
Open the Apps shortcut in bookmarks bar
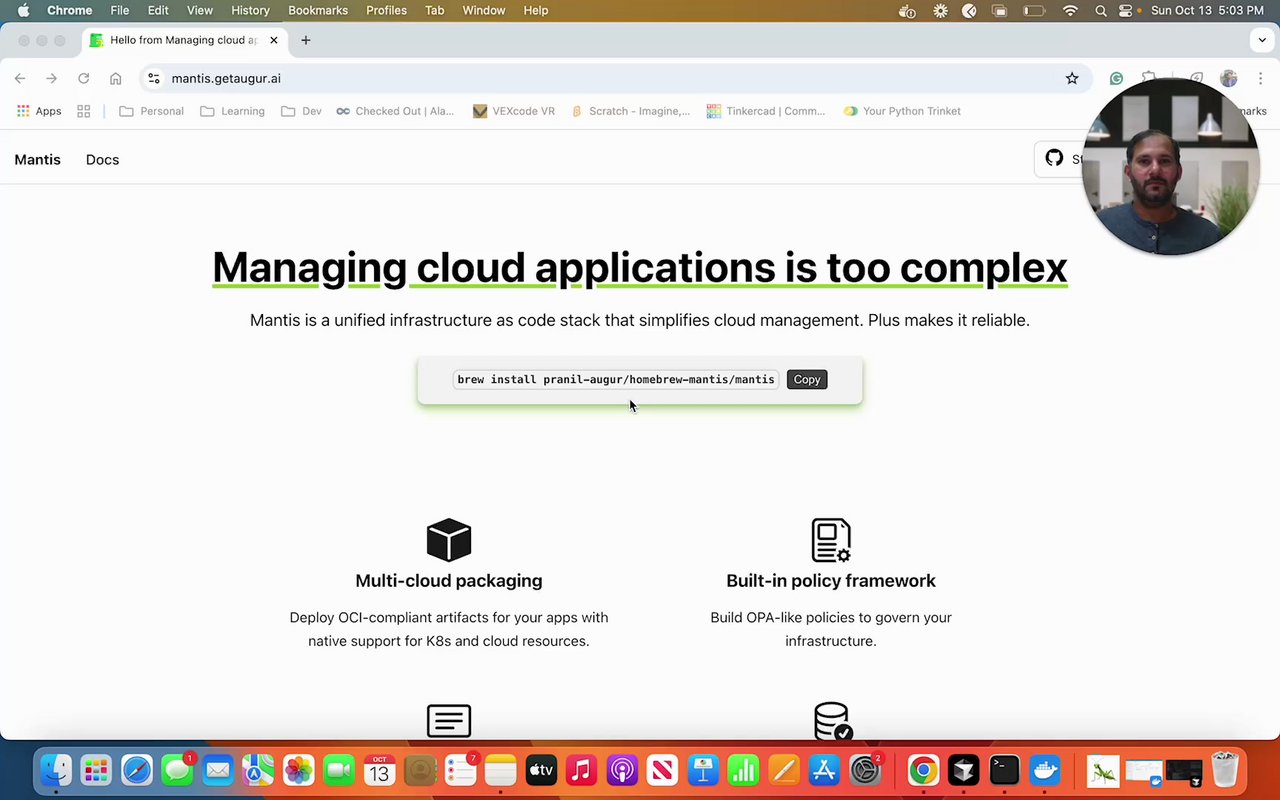[39, 111]
